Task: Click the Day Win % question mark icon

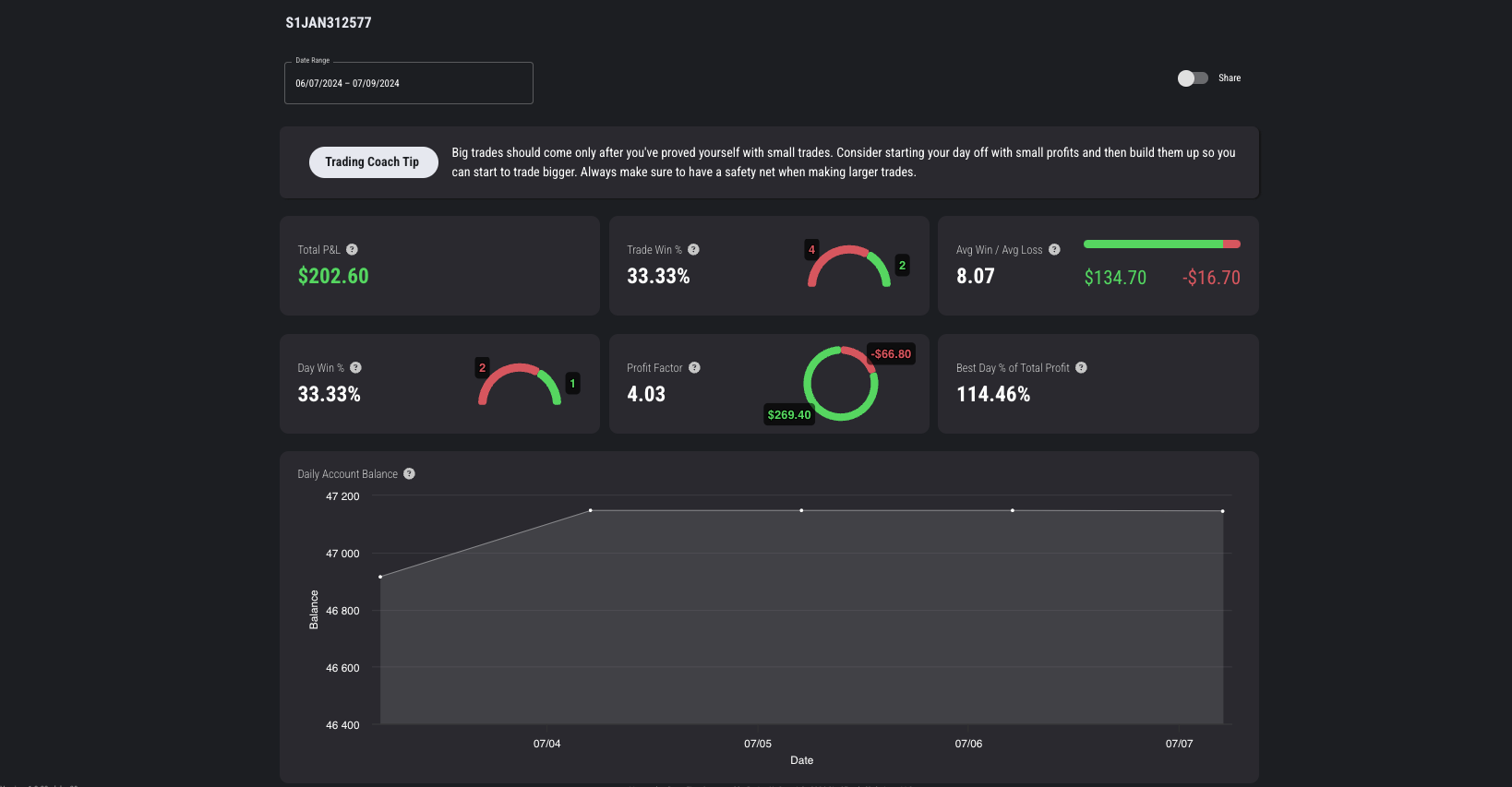Action: tap(355, 368)
